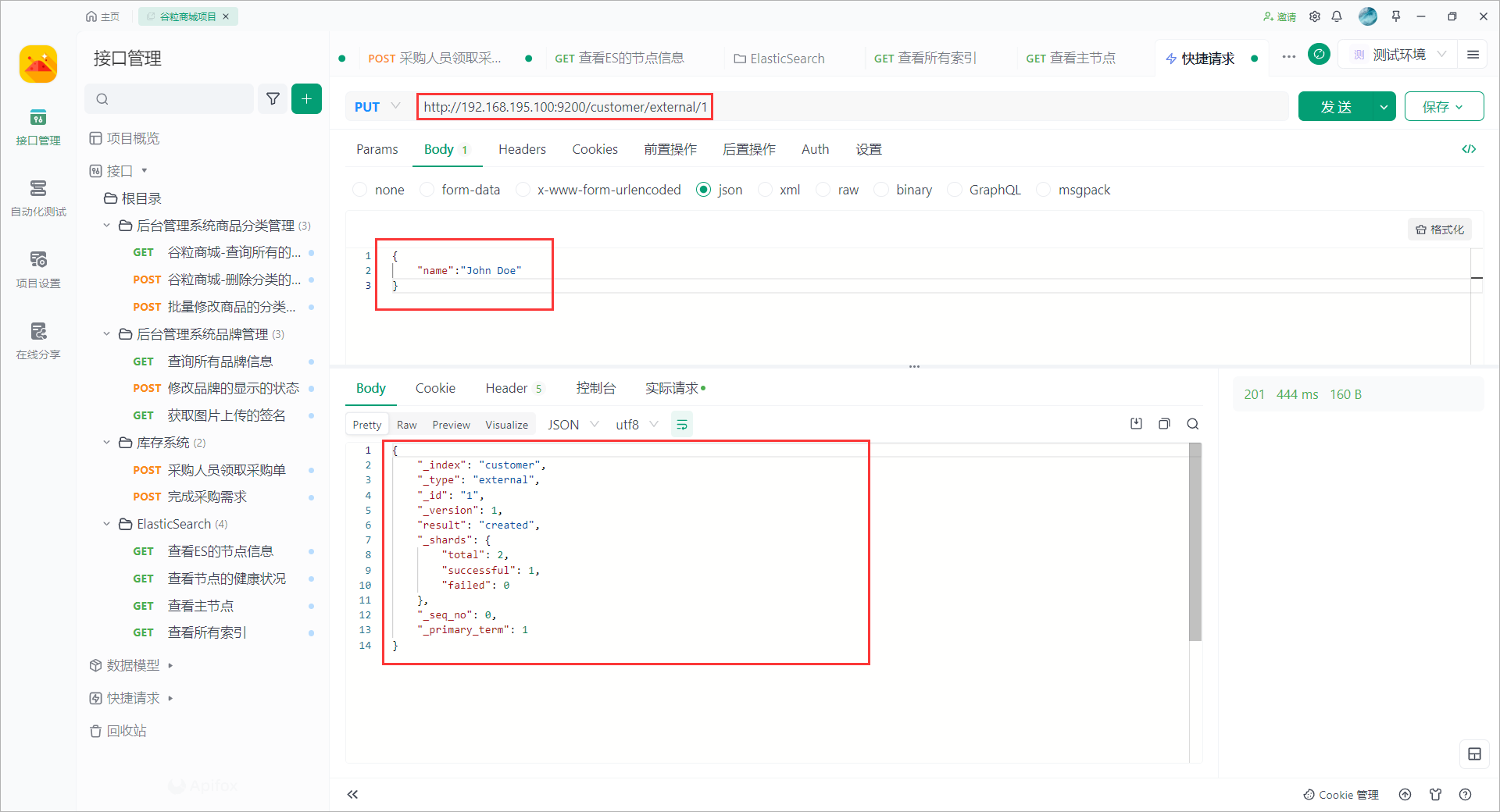This screenshot has width=1500, height=812.
Task: Select the none body type
Action: 360,190
